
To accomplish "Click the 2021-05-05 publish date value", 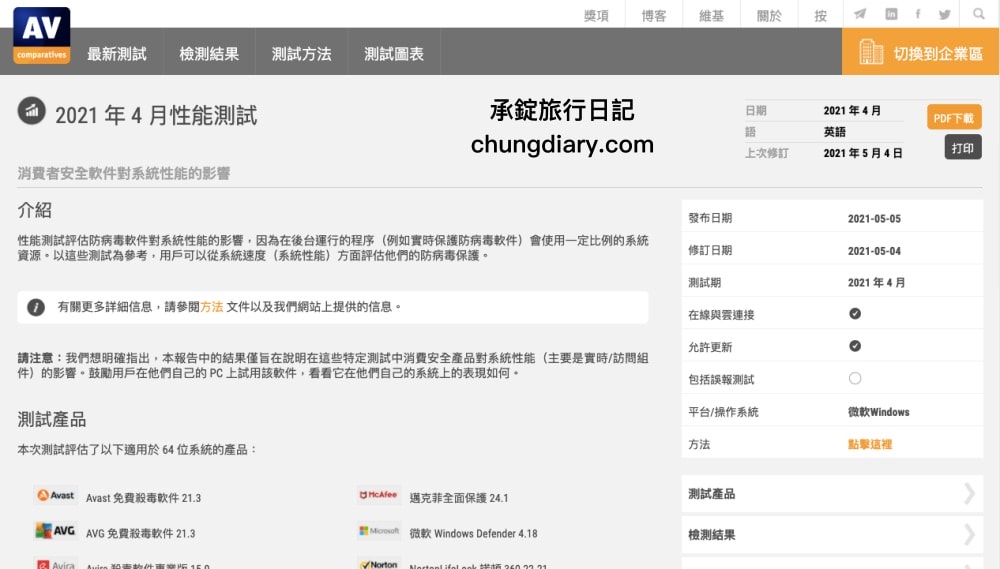I will tap(874, 219).
